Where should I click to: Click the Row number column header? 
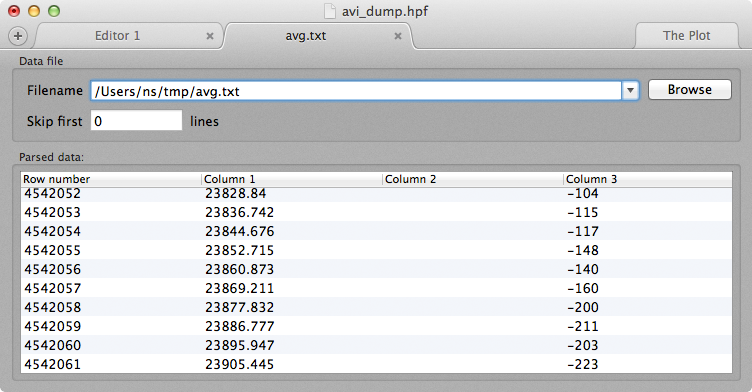pos(111,179)
